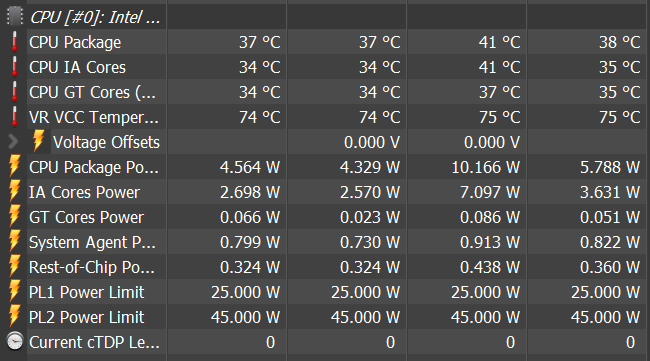Select the VR VCC Temperature row label

[94, 118]
